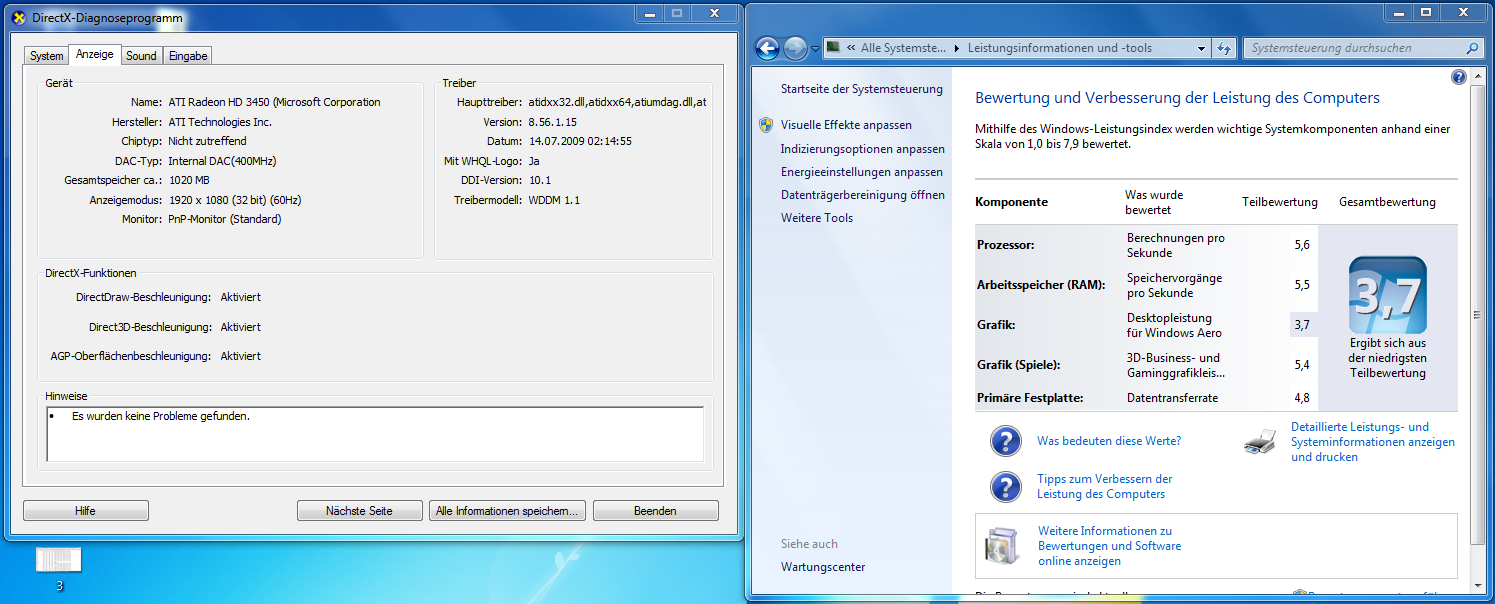Open Weitere Informationen zu Bewertungen link
This screenshot has height=604, width=1495.
point(1110,546)
